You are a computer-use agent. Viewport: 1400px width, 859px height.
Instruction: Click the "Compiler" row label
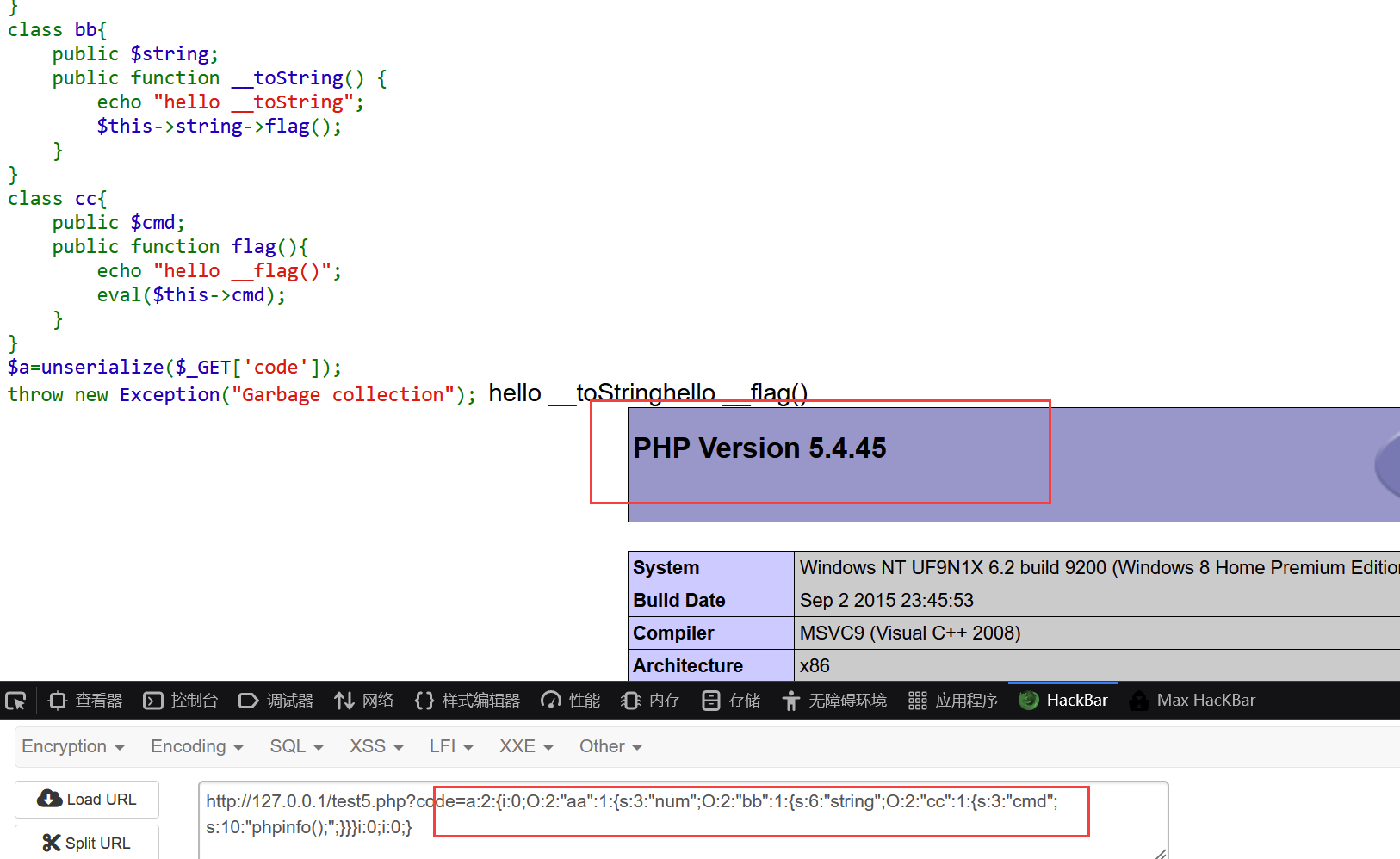[x=673, y=633]
